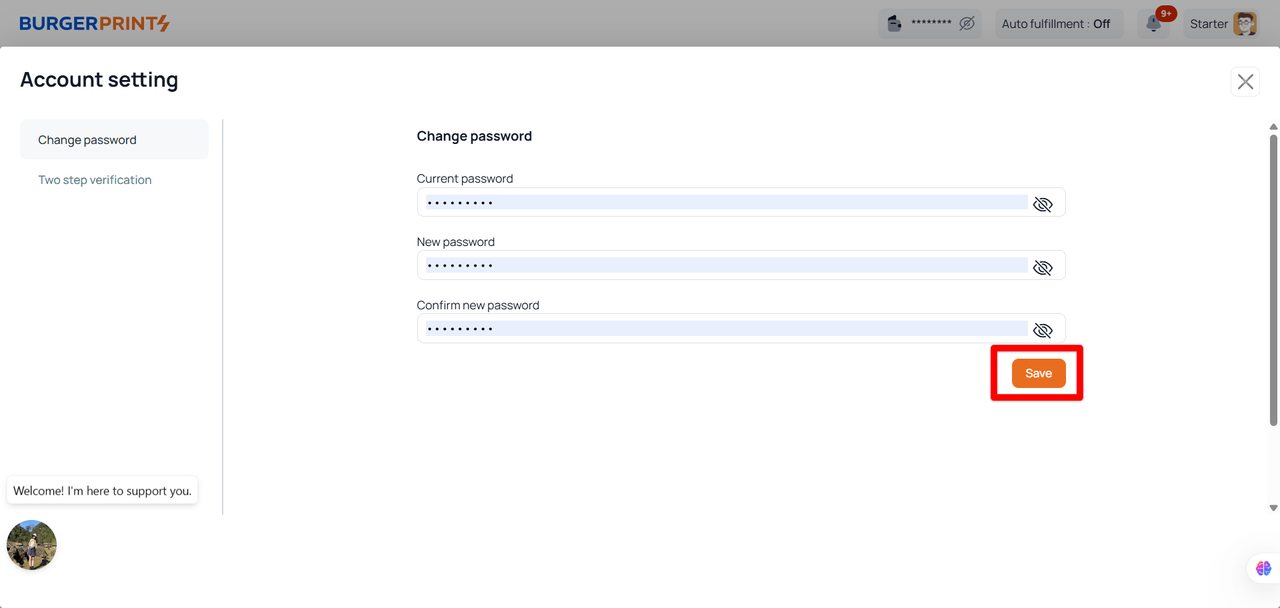Click the welcome support message bubble

point(102,491)
